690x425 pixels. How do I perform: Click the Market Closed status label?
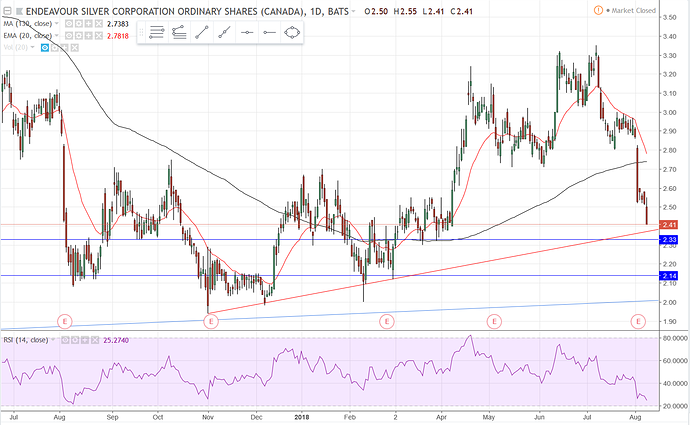click(633, 11)
